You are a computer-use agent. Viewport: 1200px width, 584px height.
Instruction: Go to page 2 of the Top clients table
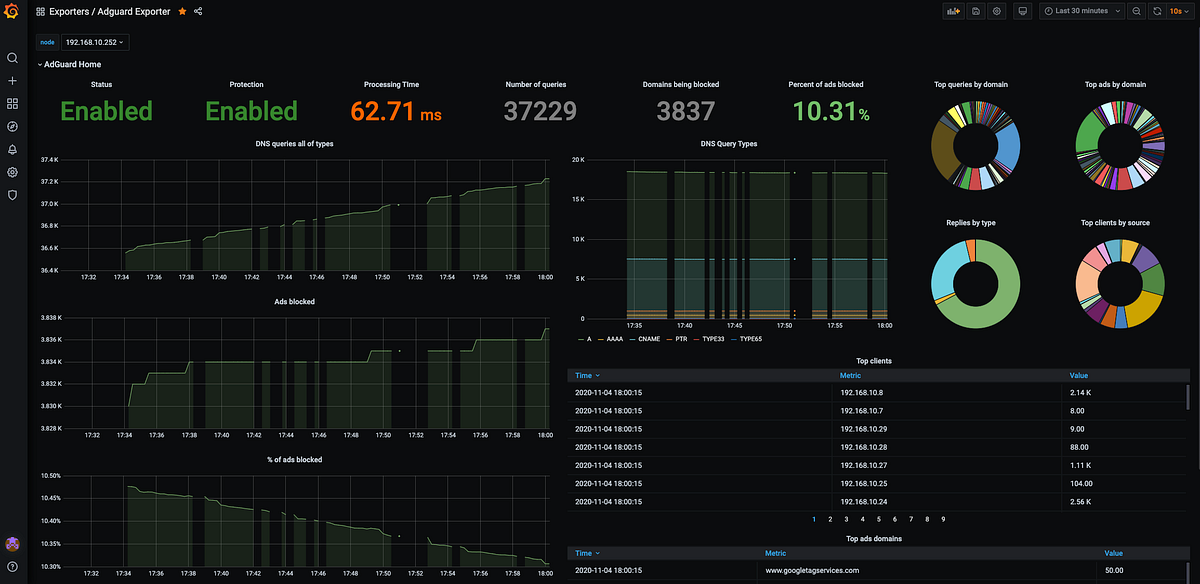(829, 519)
